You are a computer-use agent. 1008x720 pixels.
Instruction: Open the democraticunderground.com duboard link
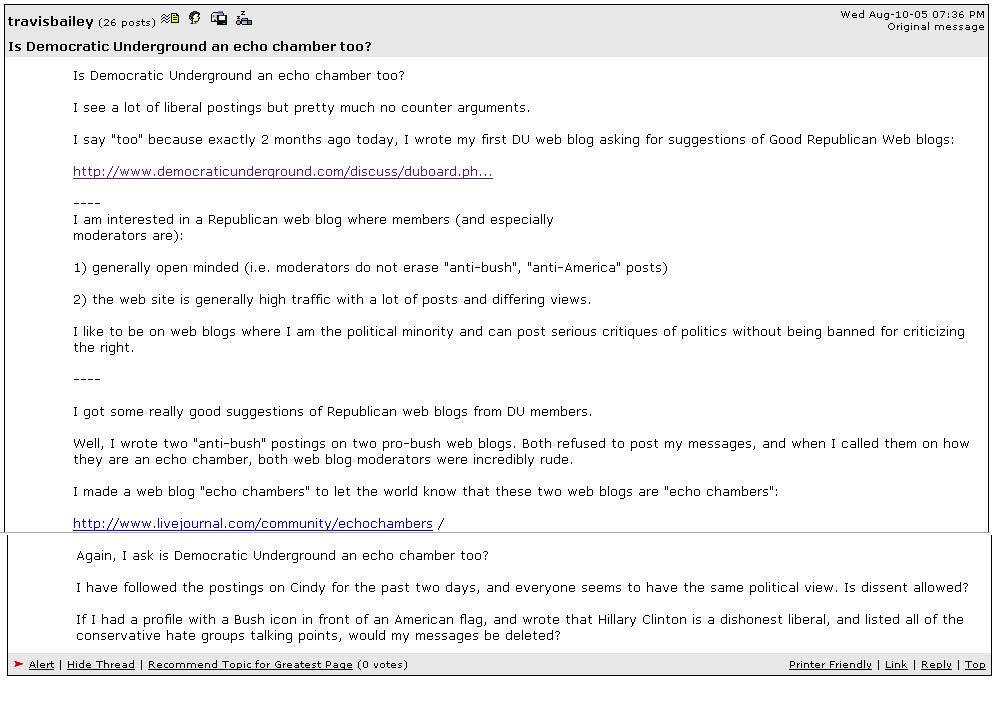click(283, 172)
